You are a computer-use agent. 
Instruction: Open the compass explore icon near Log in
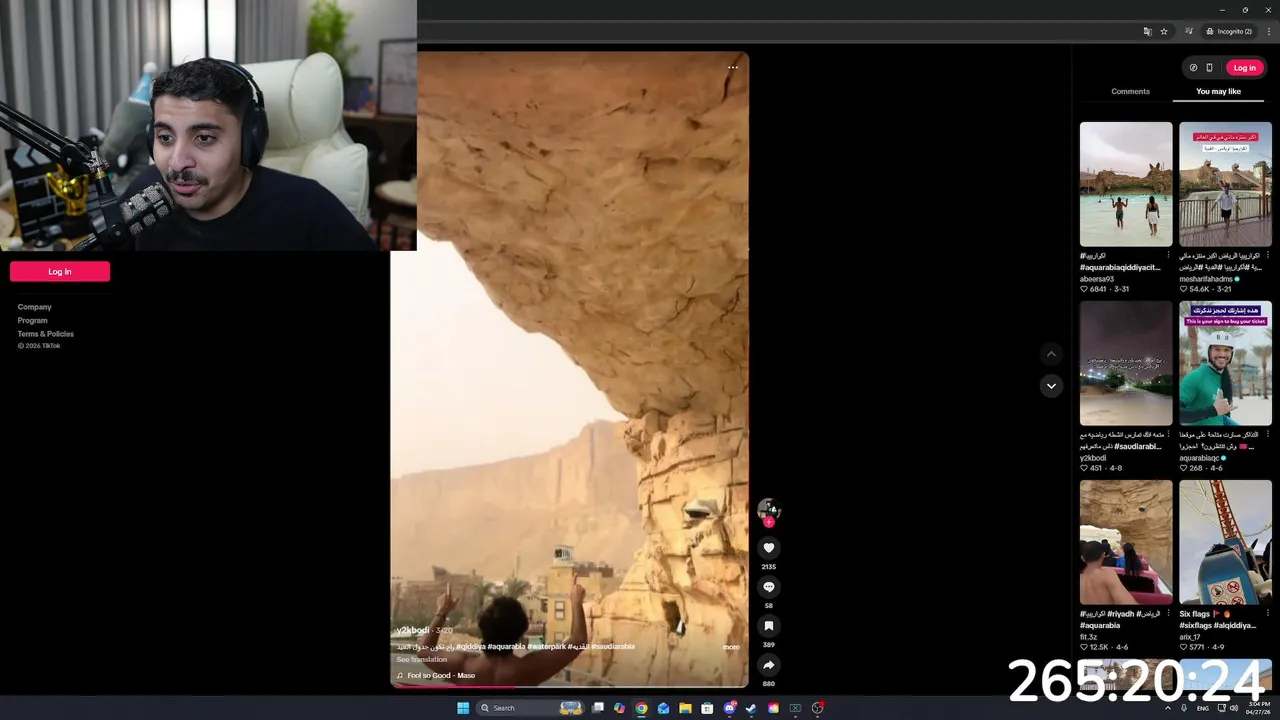tap(1193, 68)
